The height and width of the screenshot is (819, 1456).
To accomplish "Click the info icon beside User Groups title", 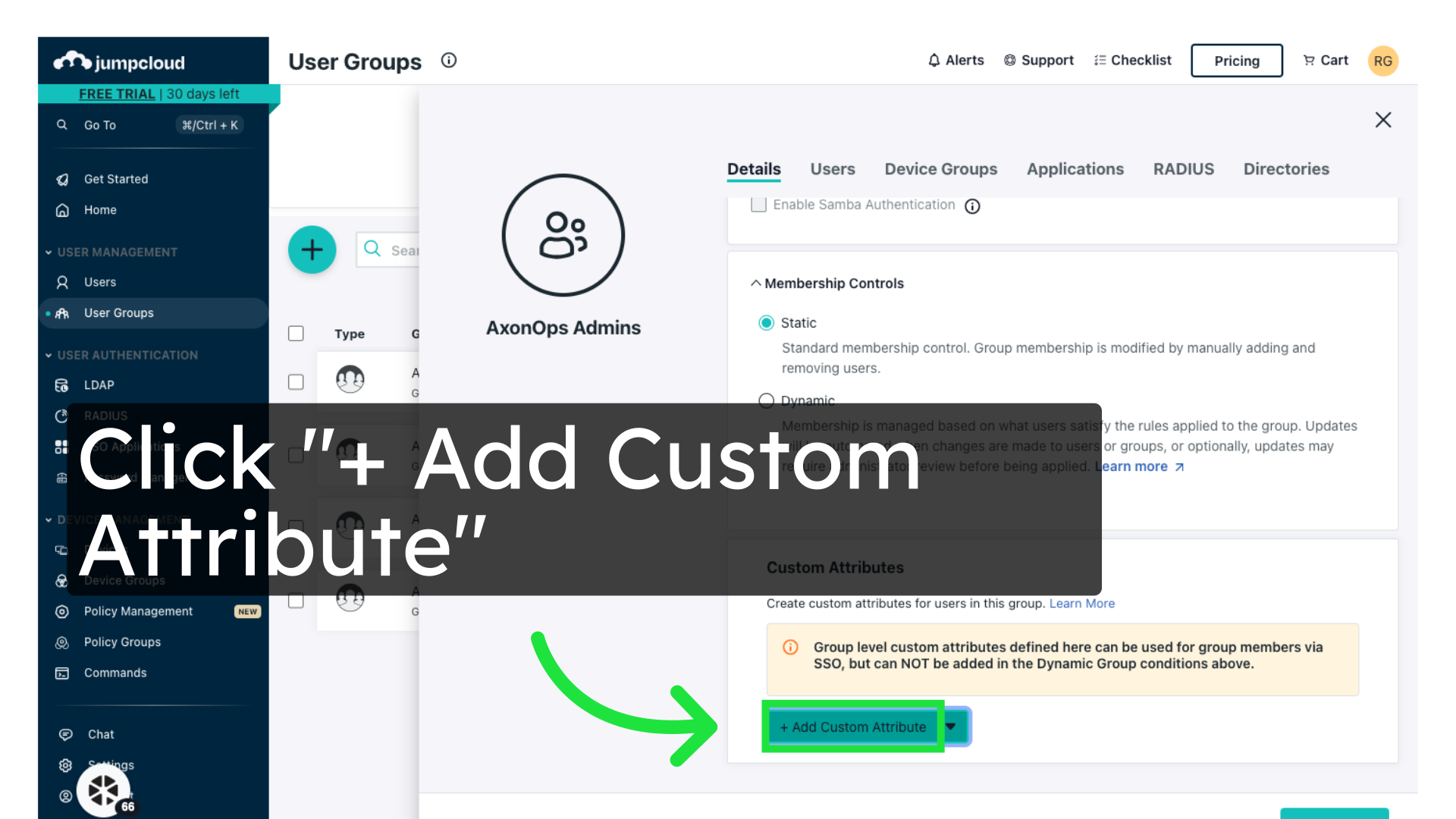I will tap(449, 60).
